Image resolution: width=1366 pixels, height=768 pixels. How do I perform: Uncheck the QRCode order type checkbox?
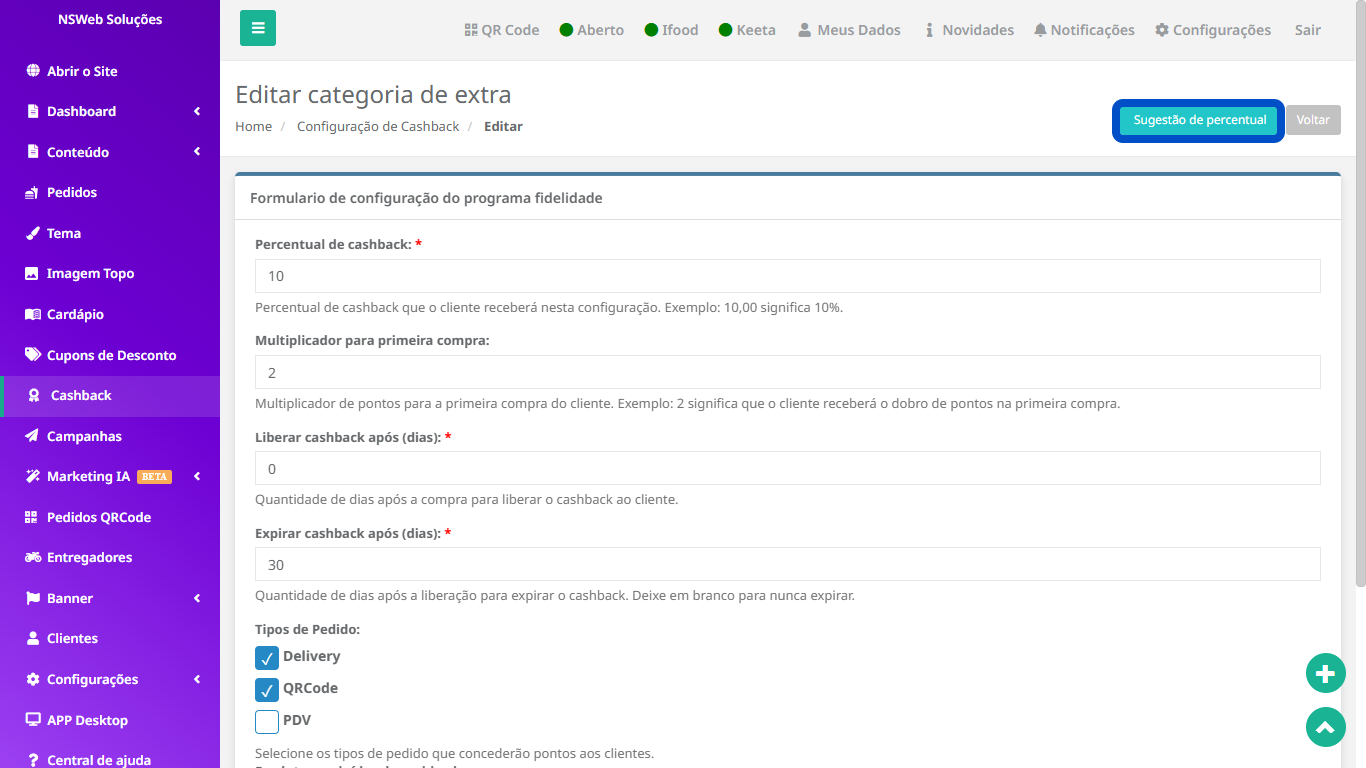point(267,690)
